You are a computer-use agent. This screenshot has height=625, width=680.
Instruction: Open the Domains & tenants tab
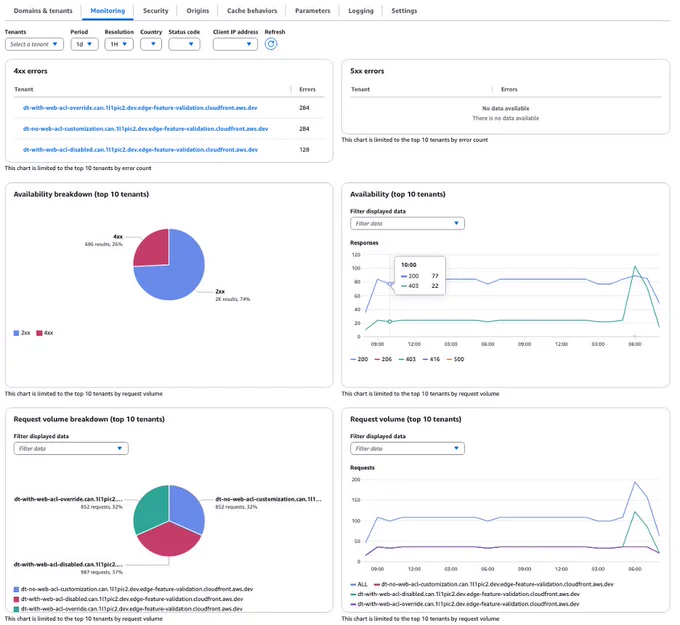43,10
